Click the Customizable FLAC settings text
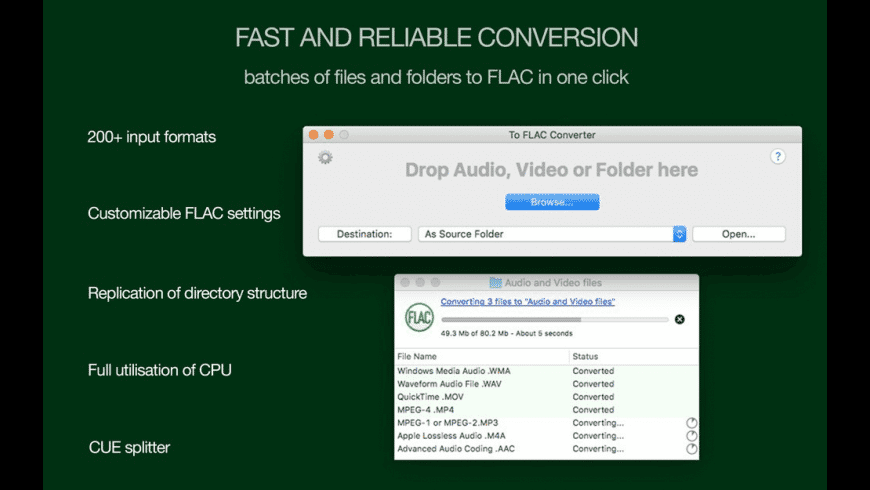The height and width of the screenshot is (490, 870). click(184, 214)
